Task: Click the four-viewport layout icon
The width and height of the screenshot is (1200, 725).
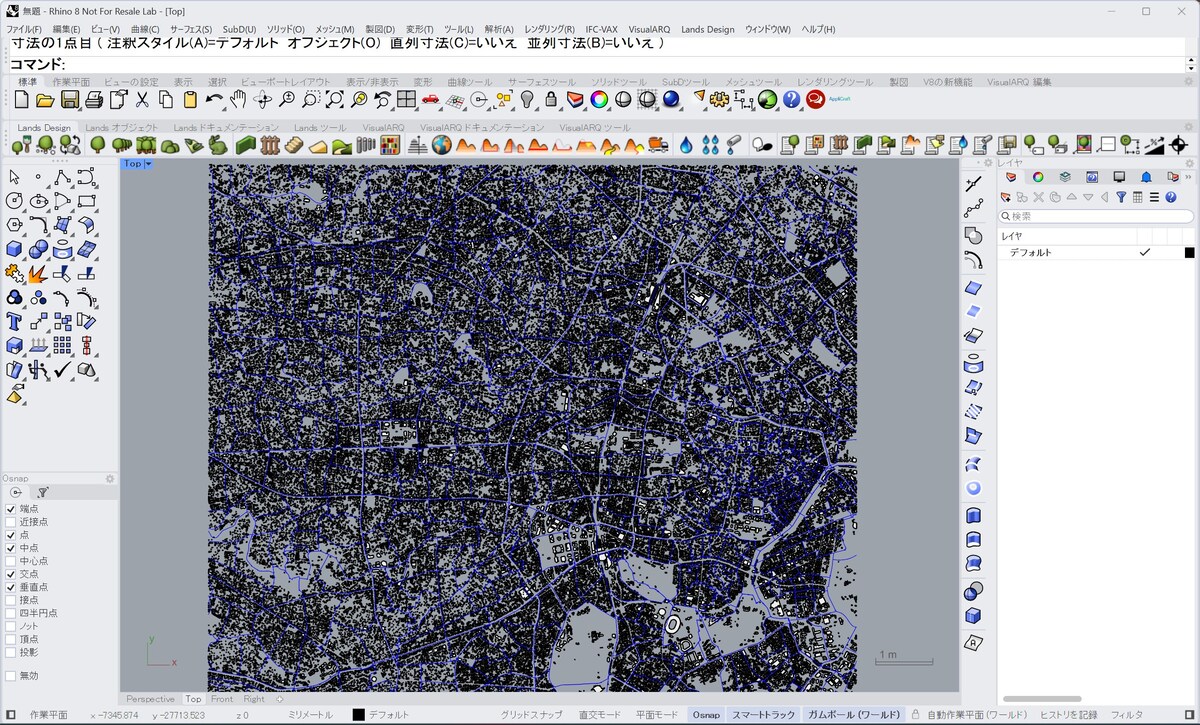Action: coord(406,99)
